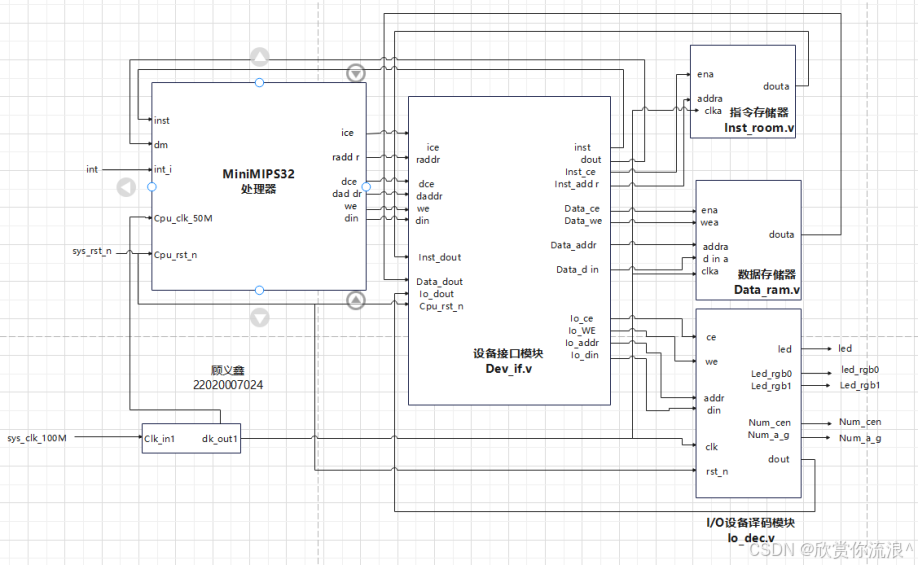Image resolution: width=918 pixels, height=565 pixels.
Task: Click the Data_ram.v label
Action: (x=767, y=290)
